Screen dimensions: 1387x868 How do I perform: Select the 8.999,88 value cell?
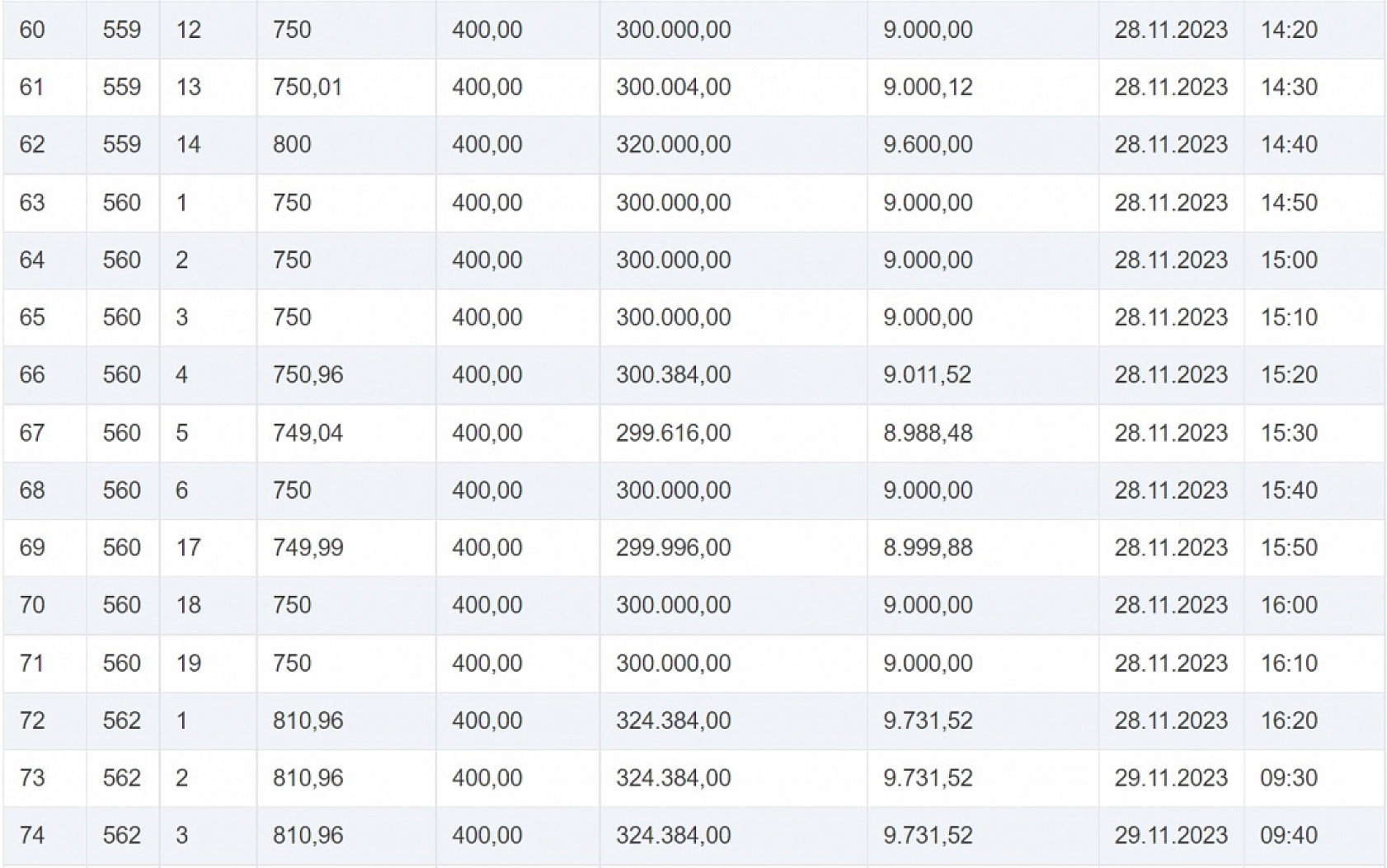click(928, 548)
